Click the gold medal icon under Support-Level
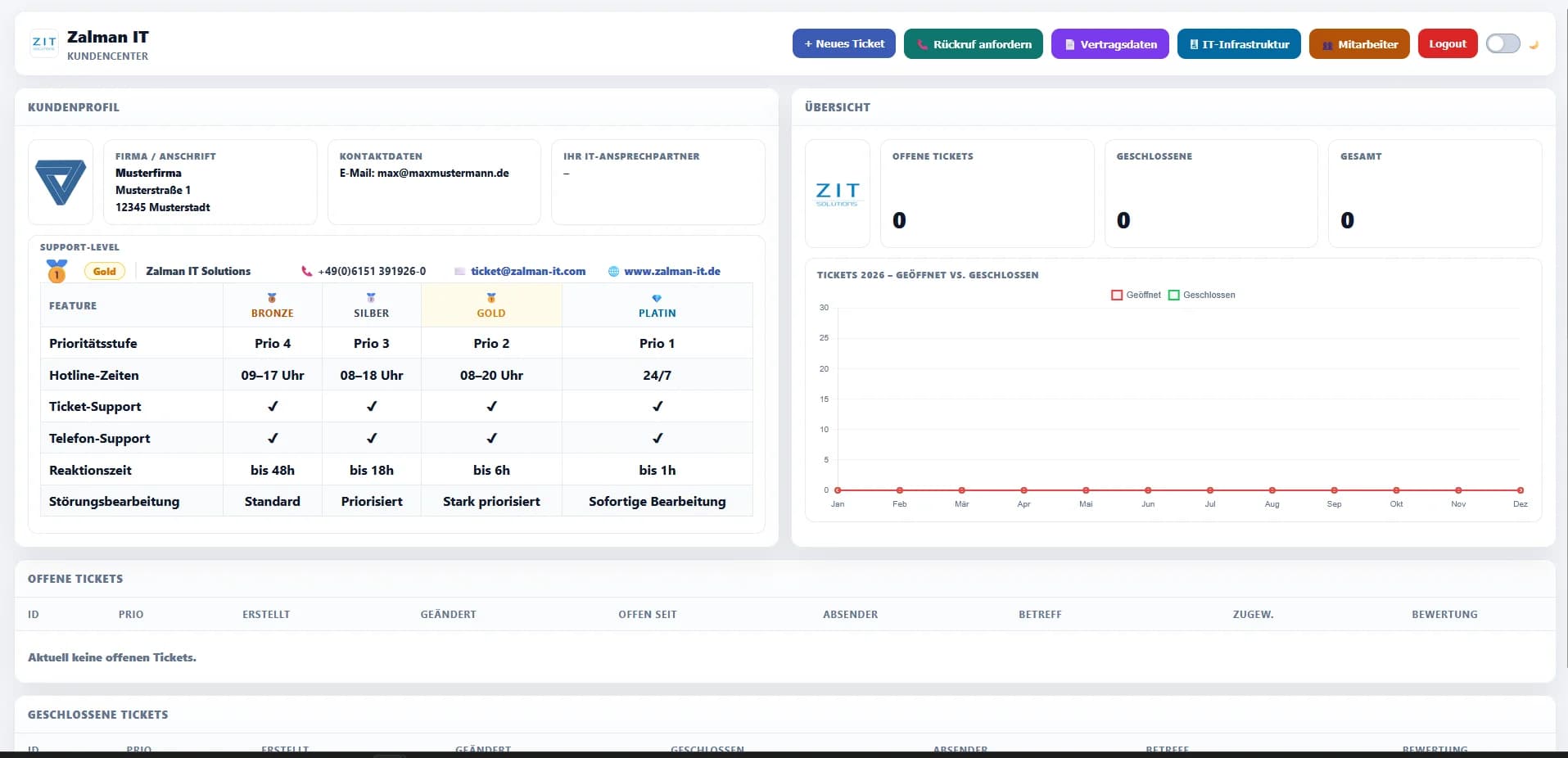 (56, 271)
